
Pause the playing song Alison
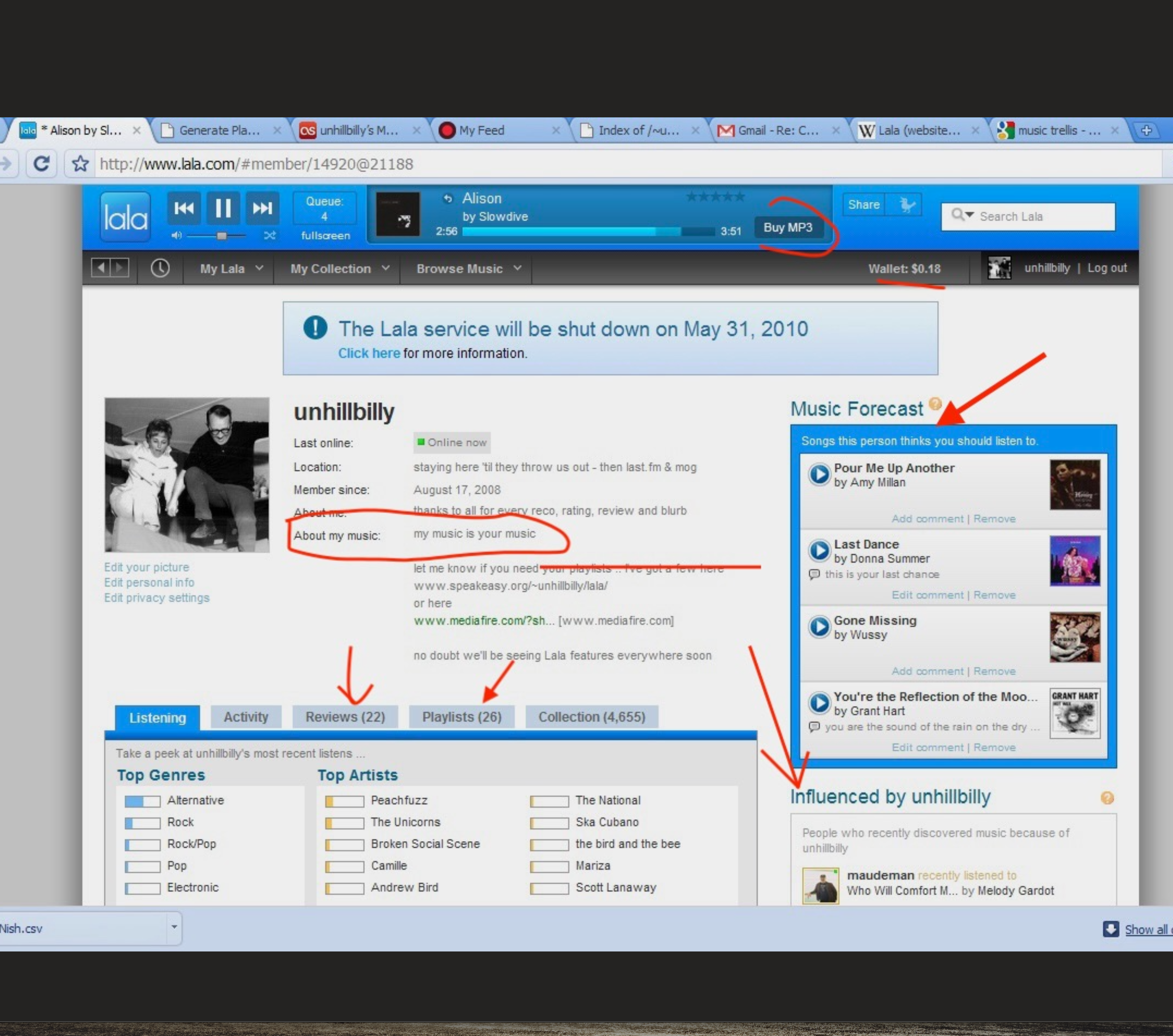tap(223, 208)
